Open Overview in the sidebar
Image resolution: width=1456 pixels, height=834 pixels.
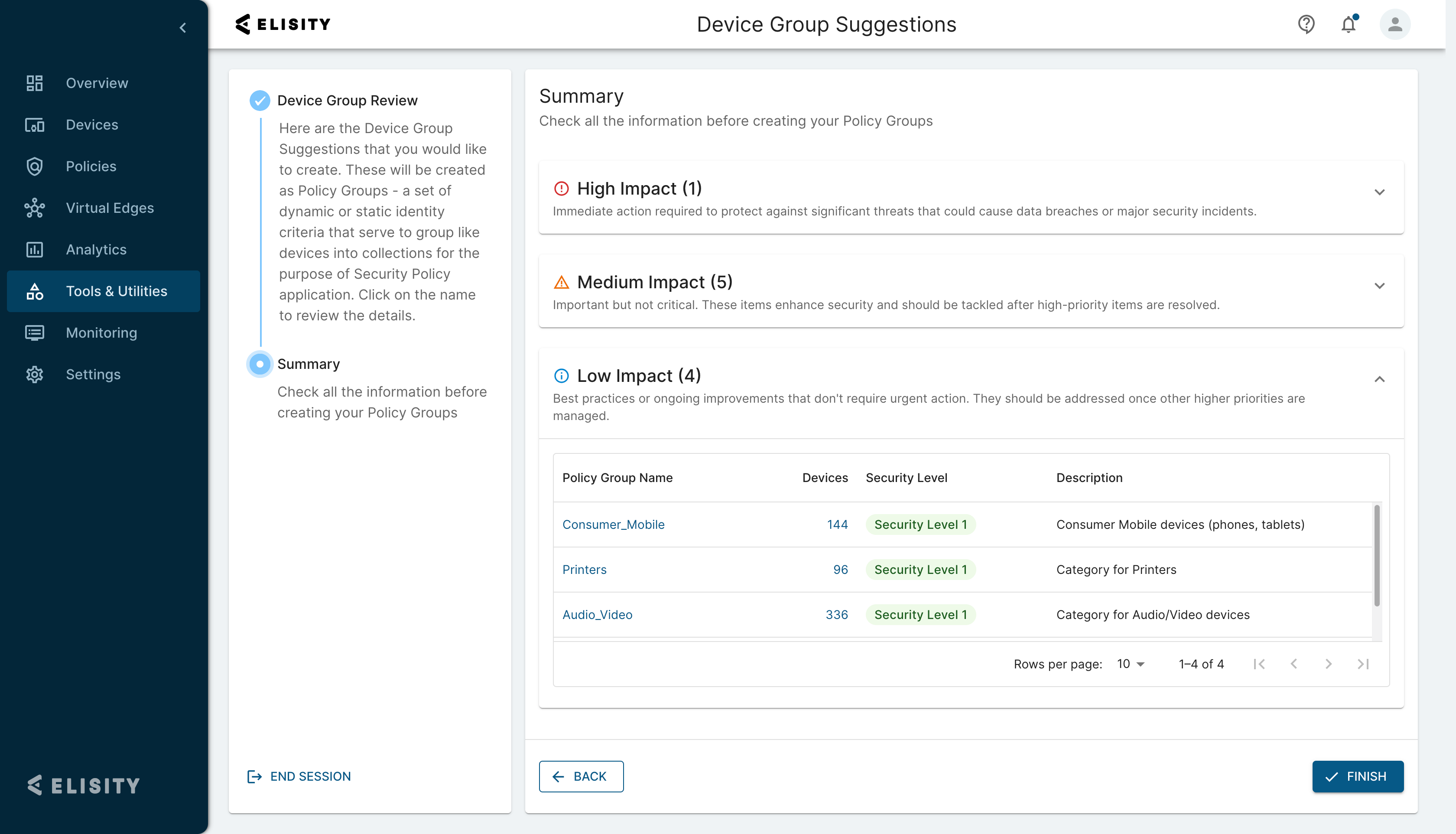pyautogui.click(x=104, y=83)
